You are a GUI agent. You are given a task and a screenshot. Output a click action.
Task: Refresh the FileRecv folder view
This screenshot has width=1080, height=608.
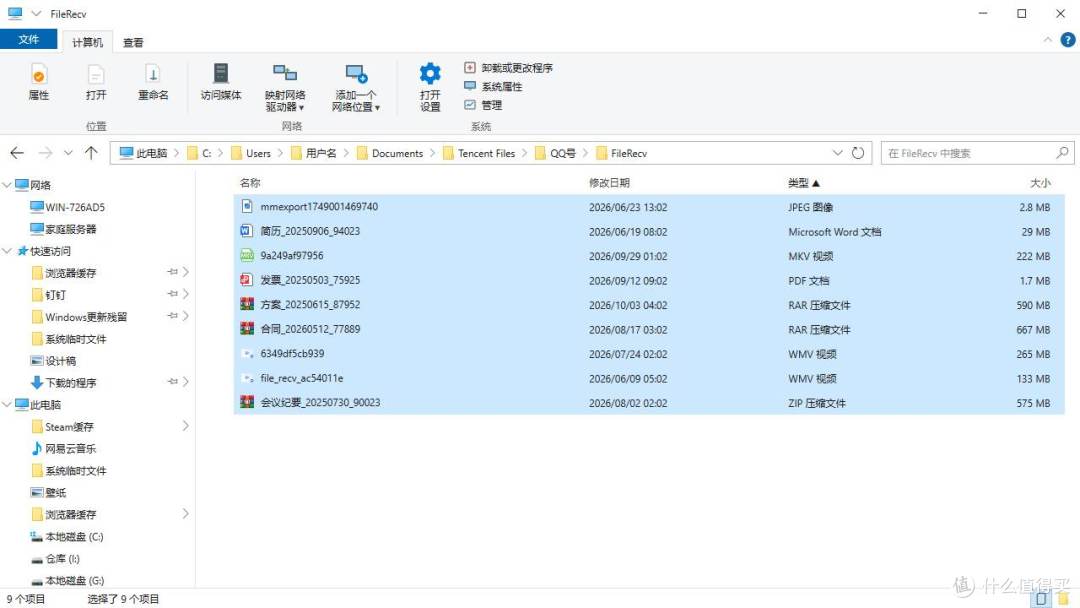click(x=858, y=153)
